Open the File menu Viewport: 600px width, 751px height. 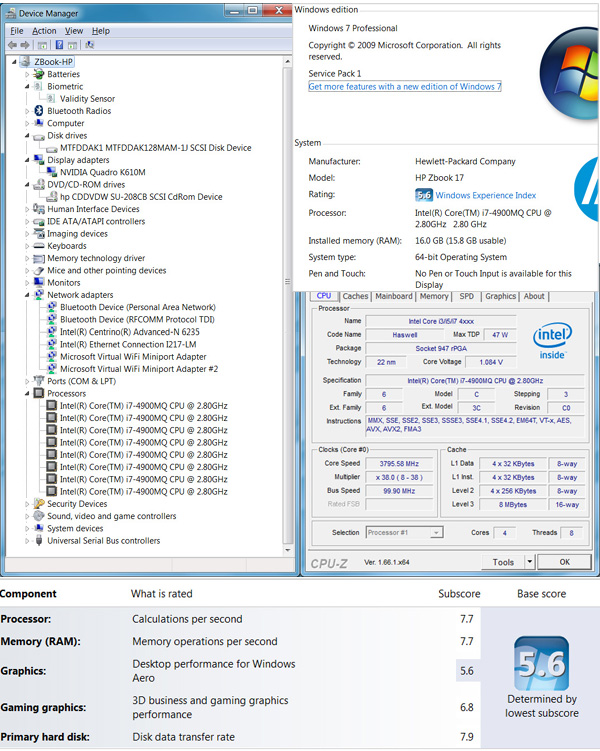(x=17, y=31)
